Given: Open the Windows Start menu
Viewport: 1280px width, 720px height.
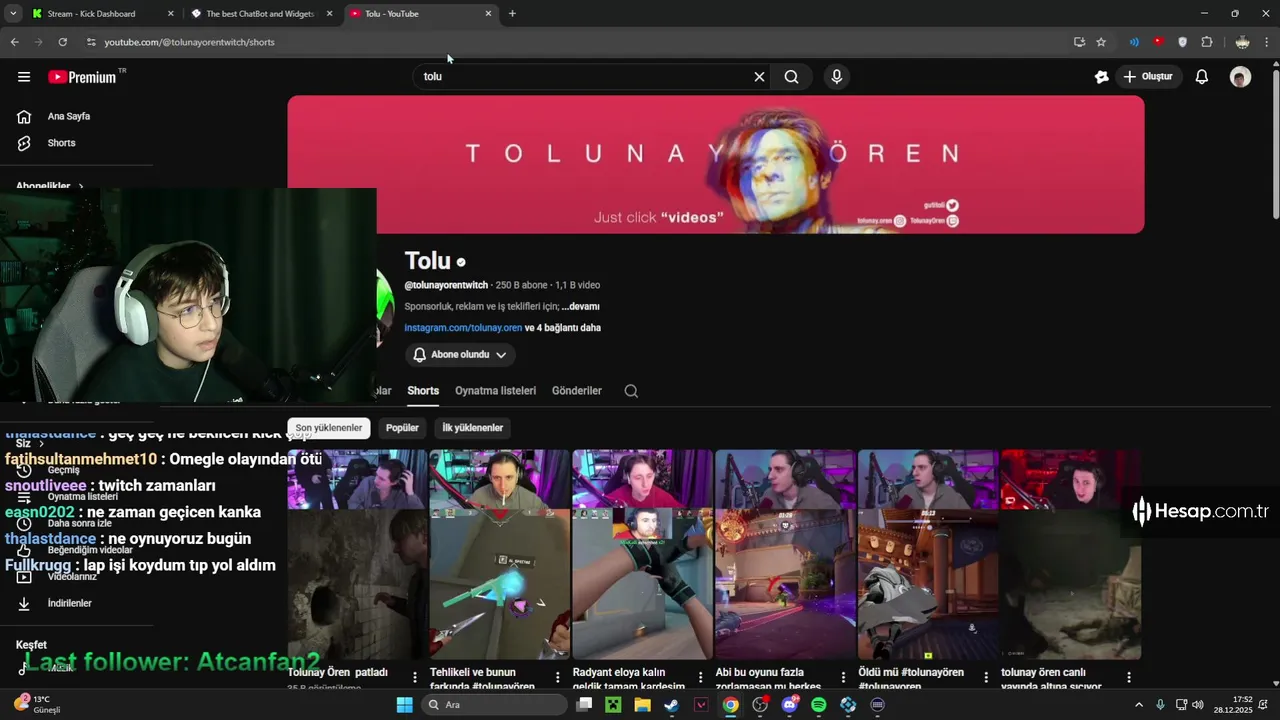Looking at the screenshot, I should click(x=404, y=705).
